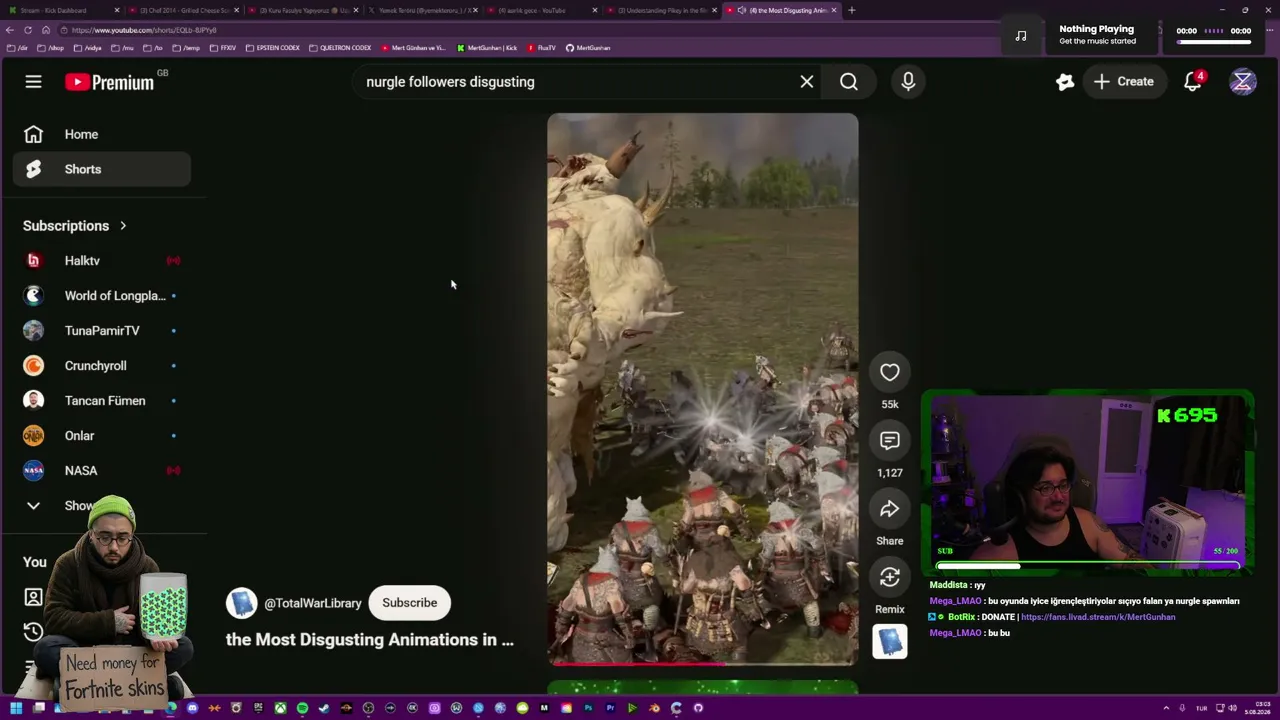Open the account avatar menu
Viewport: 1280px width, 720px height.
pyautogui.click(x=1243, y=82)
